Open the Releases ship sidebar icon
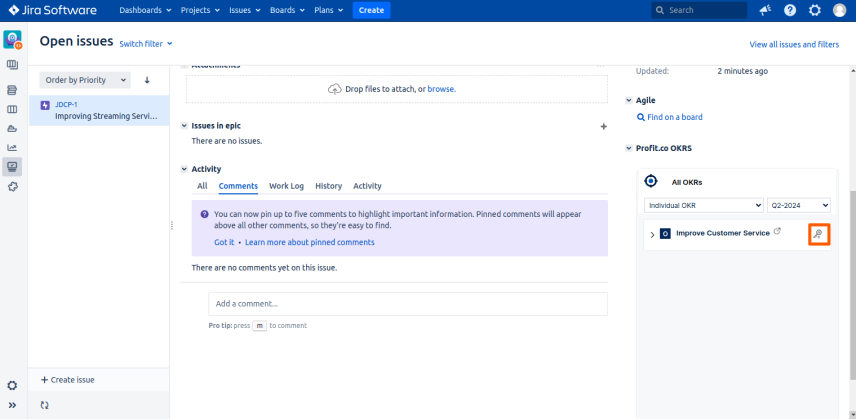This screenshot has width=856, height=420. 12,129
